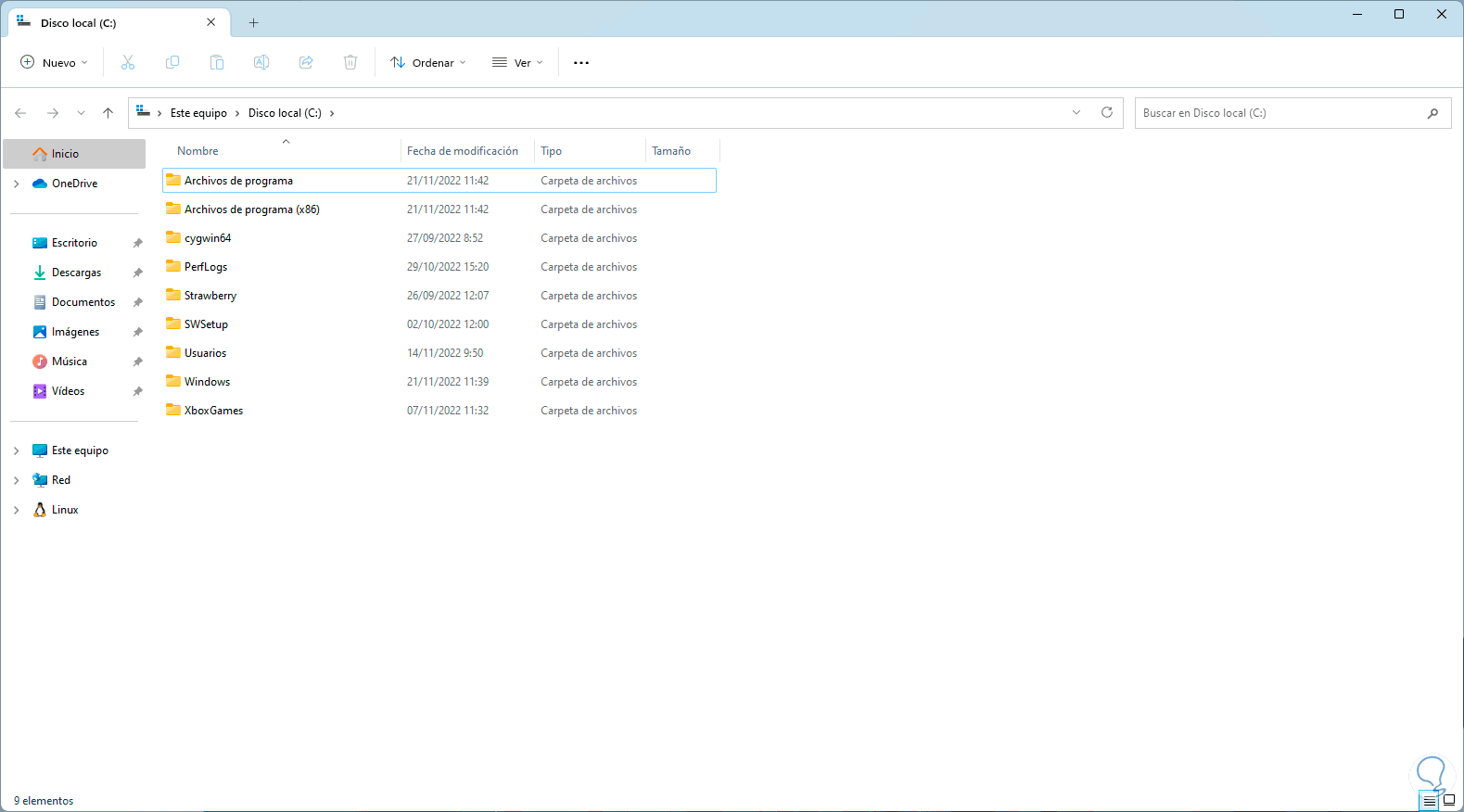The width and height of the screenshot is (1464, 812).
Task: Click the Copy icon in toolbar
Action: click(x=172, y=62)
